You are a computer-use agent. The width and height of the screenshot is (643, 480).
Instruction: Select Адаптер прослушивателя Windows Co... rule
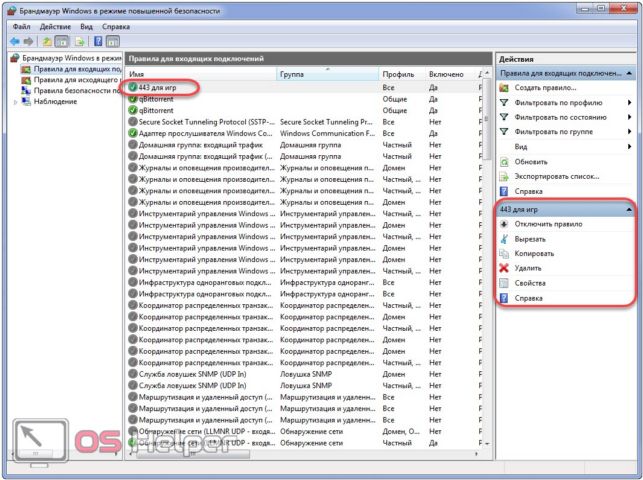point(205,133)
